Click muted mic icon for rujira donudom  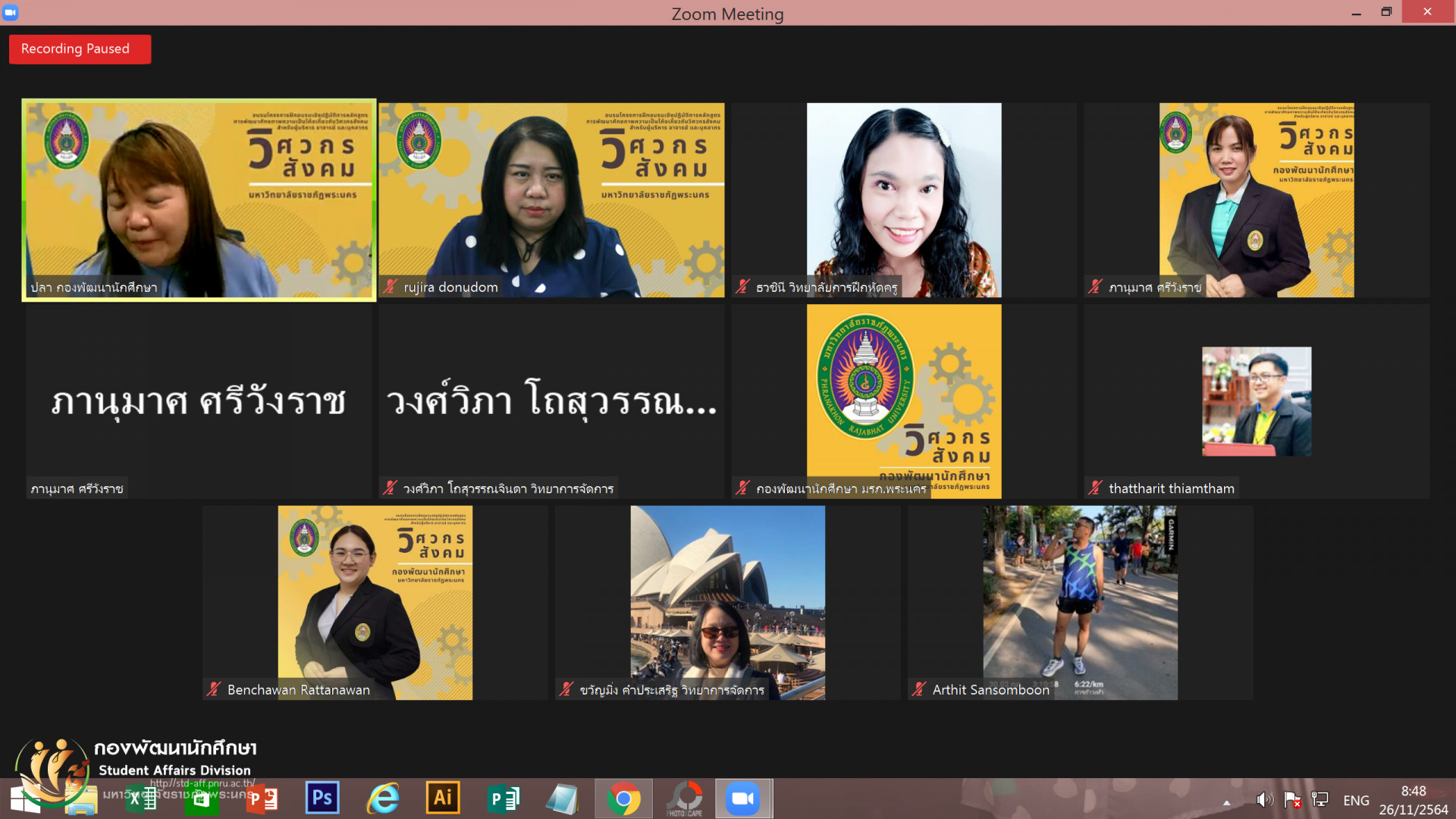tap(390, 287)
